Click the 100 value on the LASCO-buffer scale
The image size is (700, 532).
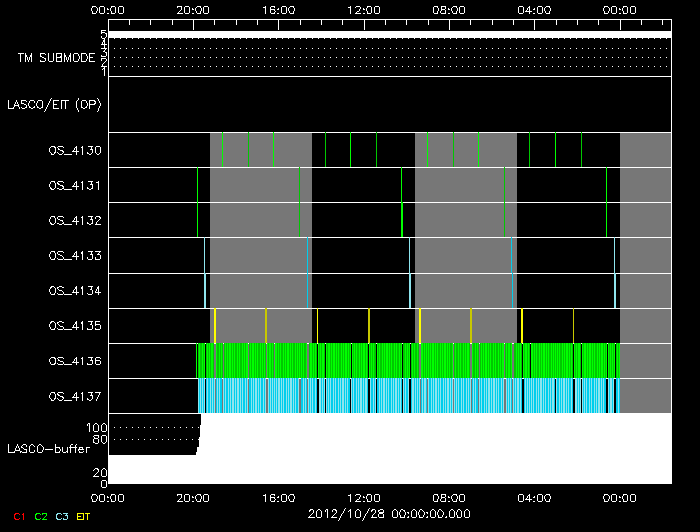96,428
